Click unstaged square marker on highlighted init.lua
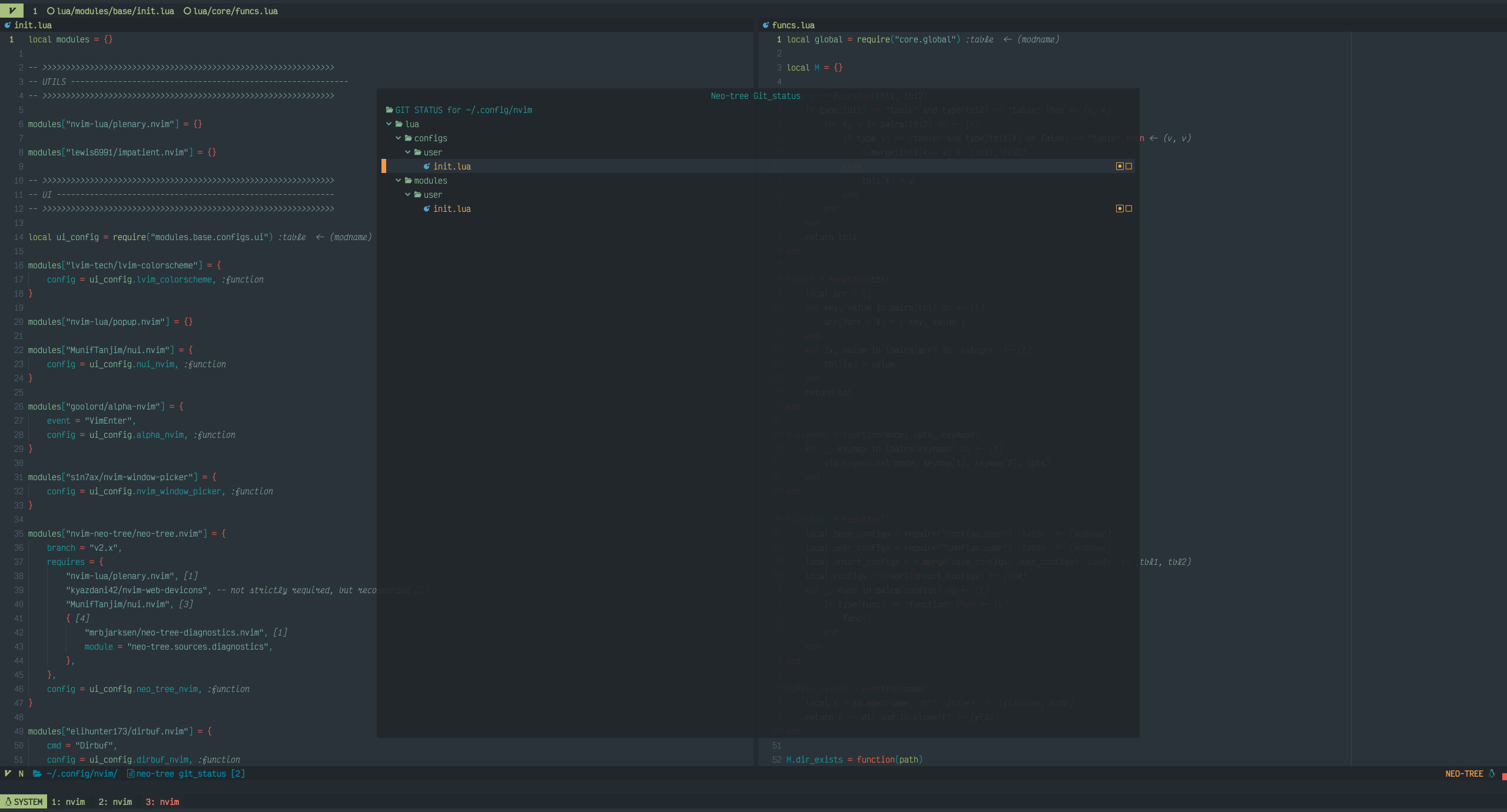Screen dimensions: 1507x812 click(1128, 167)
